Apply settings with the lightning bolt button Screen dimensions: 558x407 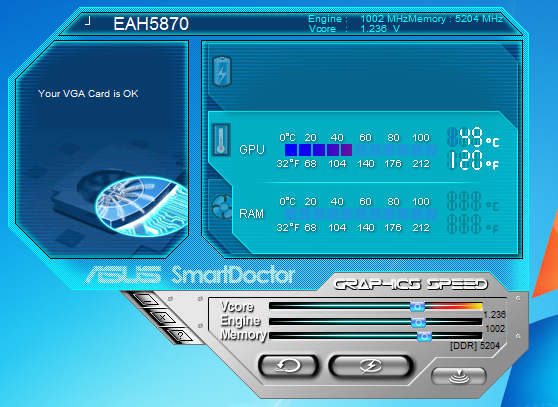click(x=370, y=365)
